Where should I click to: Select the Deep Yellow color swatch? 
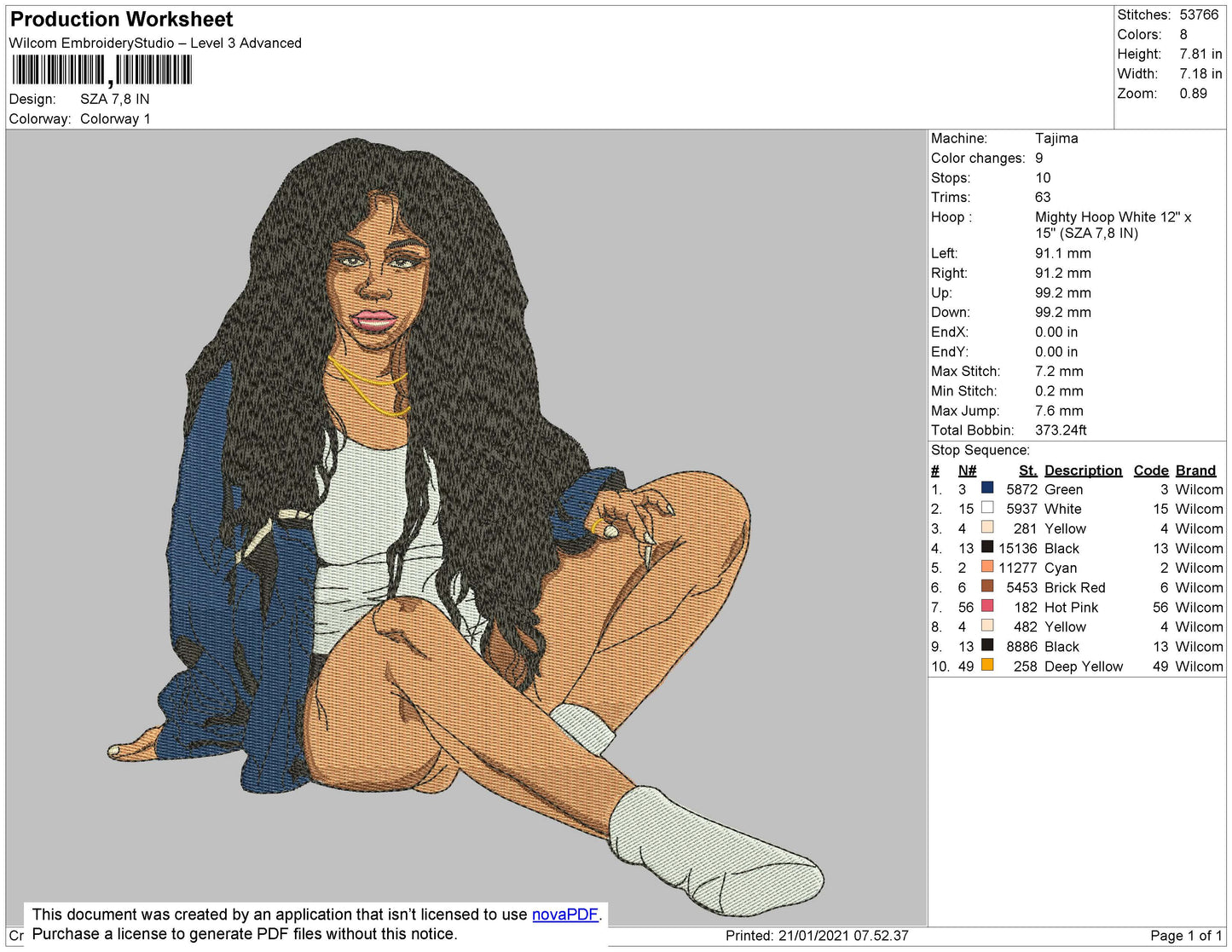[987, 666]
